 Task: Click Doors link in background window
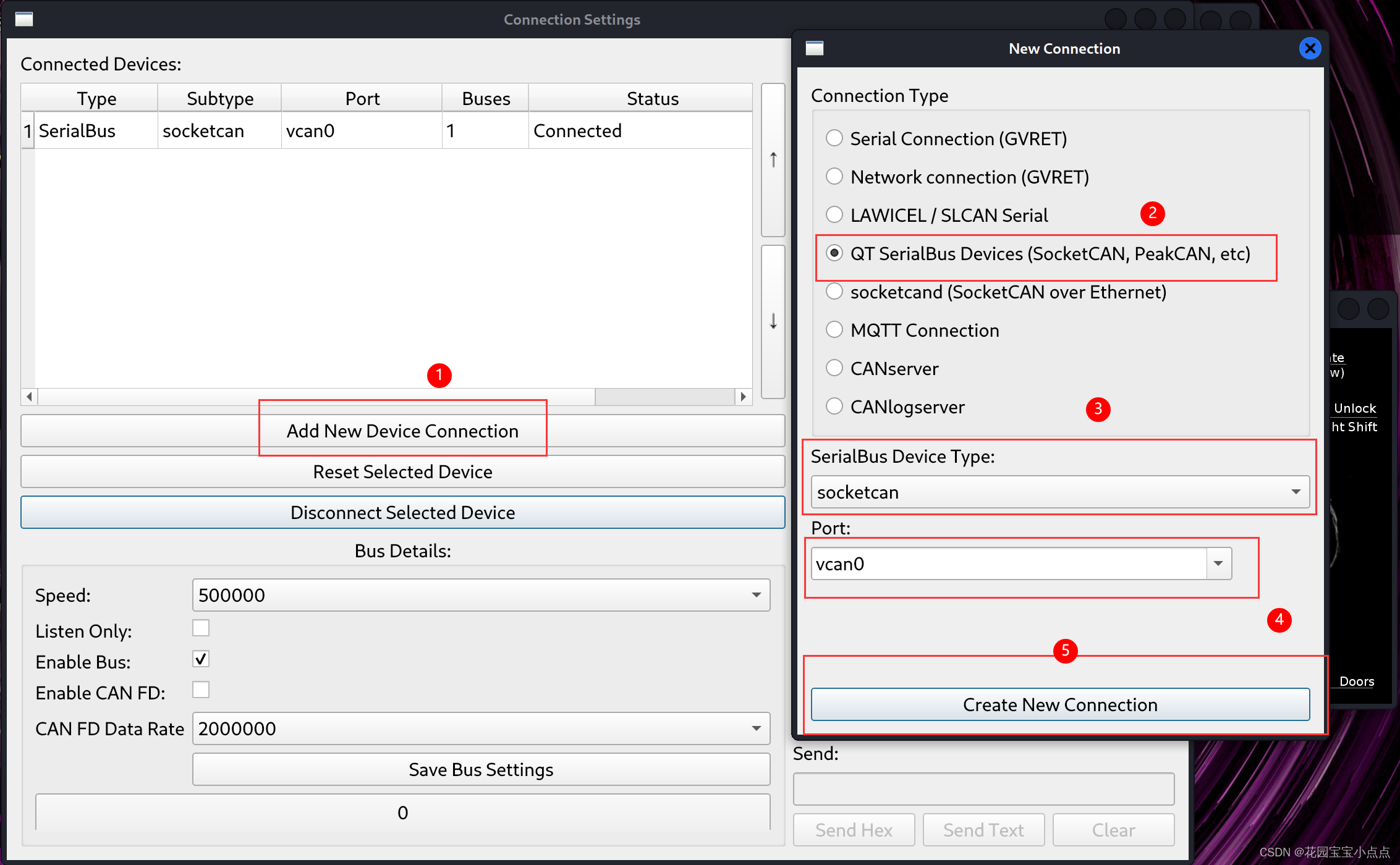1357,681
